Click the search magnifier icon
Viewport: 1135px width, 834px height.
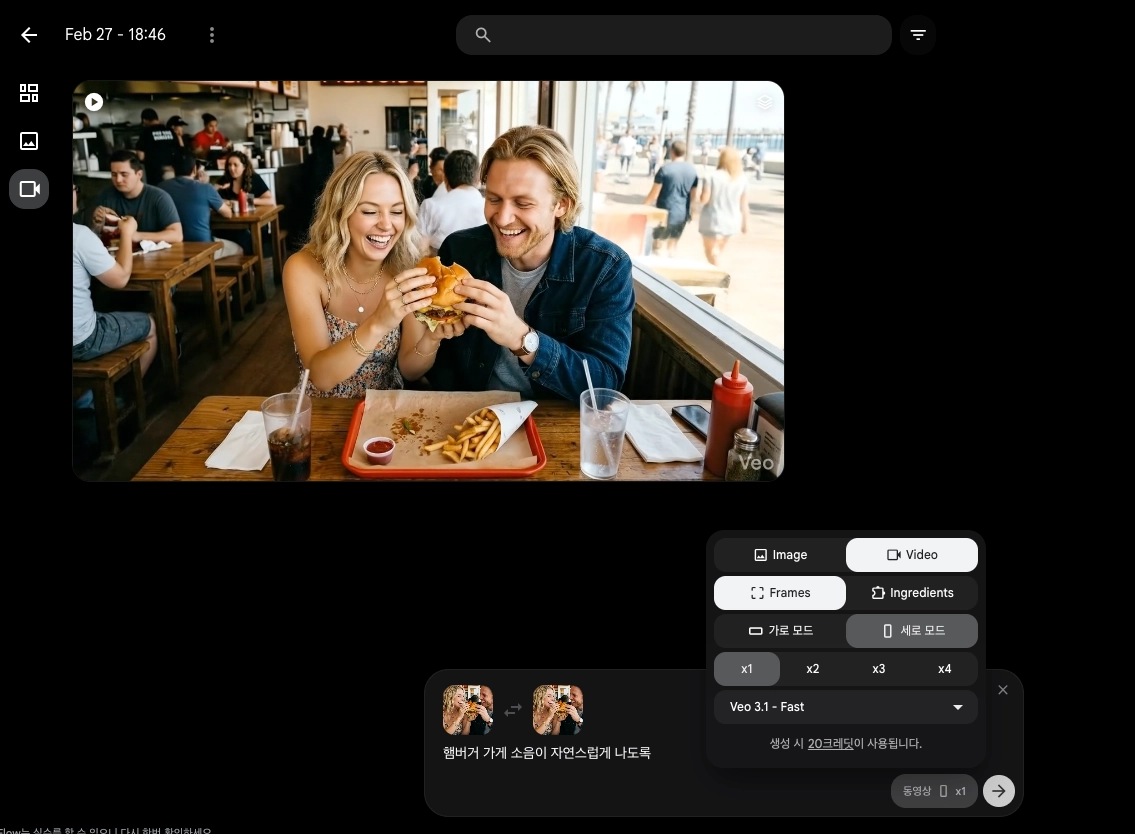pos(483,35)
